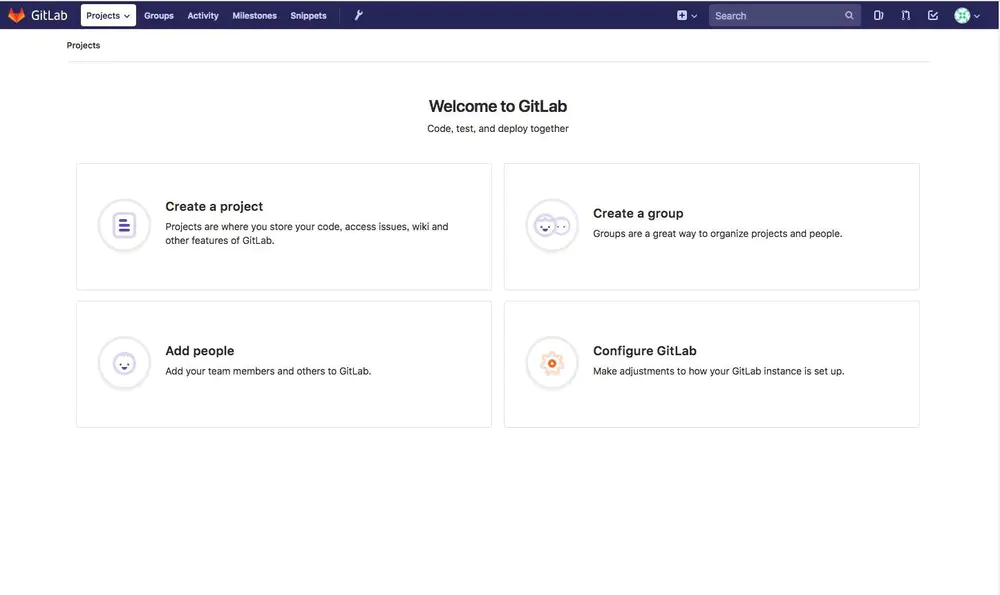Open the Issues icon in navbar

[878, 15]
